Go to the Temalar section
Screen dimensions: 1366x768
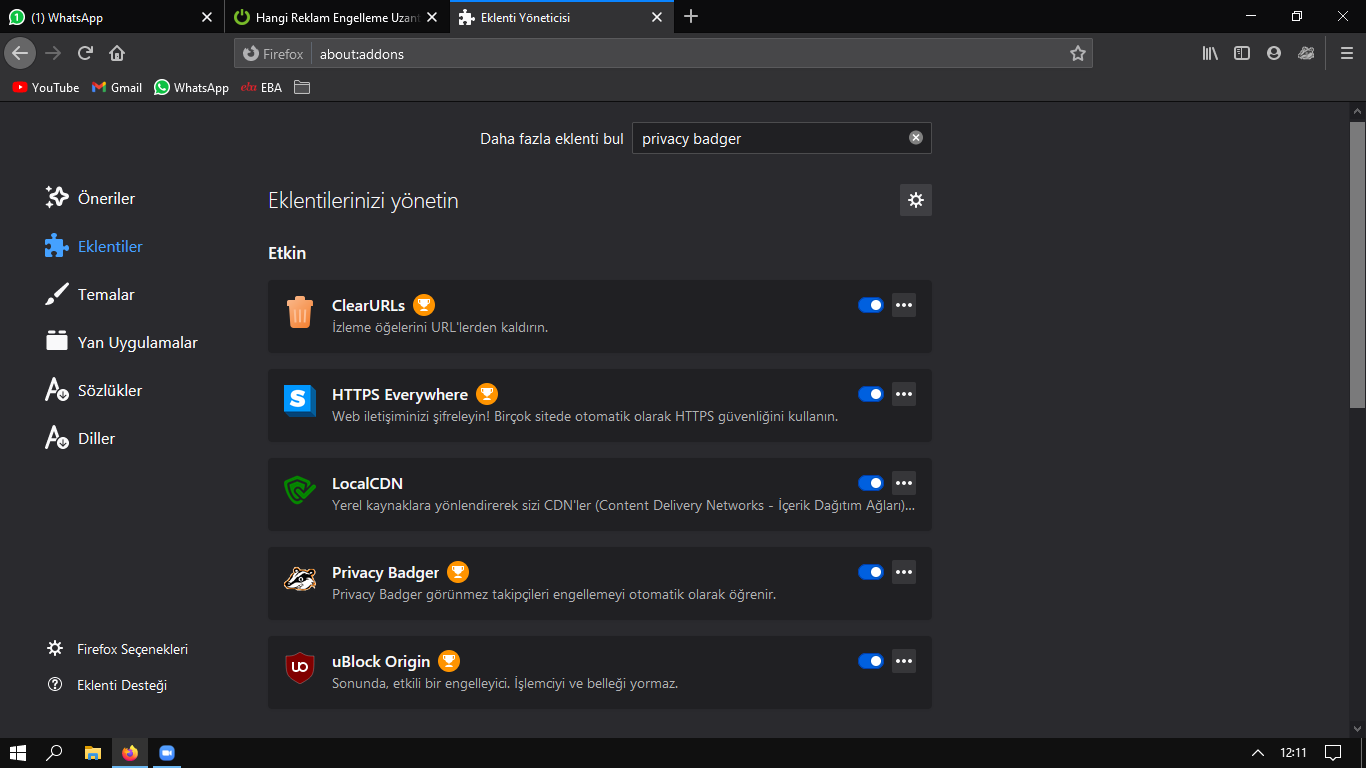(x=90, y=294)
